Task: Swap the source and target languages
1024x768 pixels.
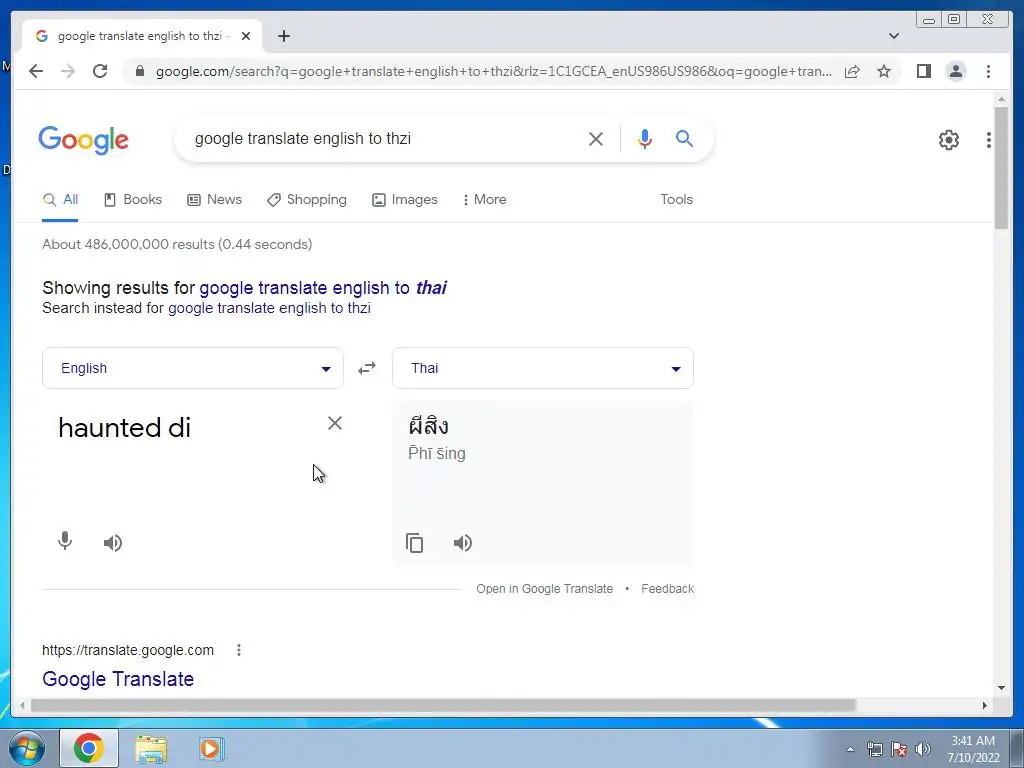Action: pyautogui.click(x=367, y=368)
